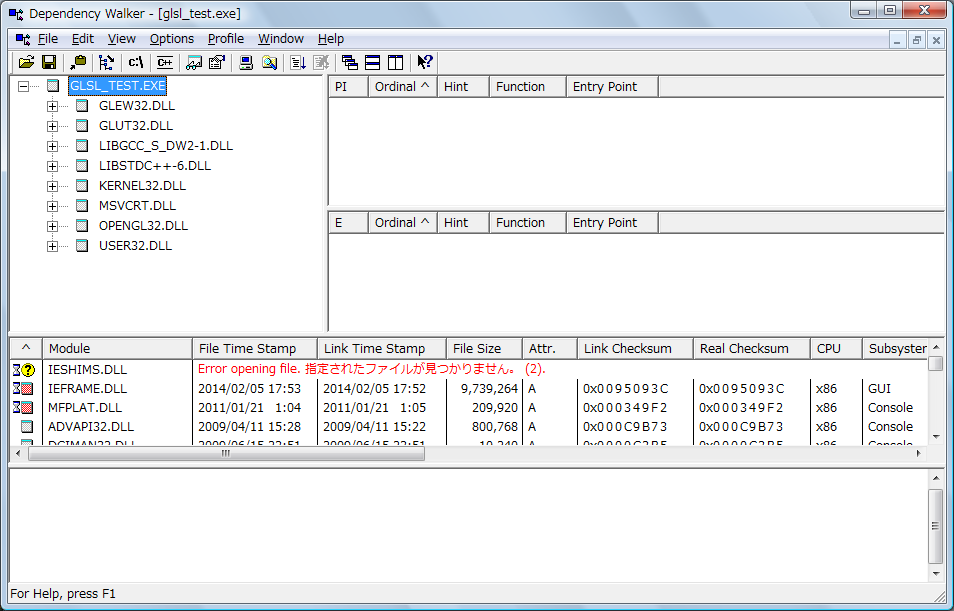Viewport: 954px width, 611px height.
Task: Expand the MSVCRT.DLL tree node
Action: pyautogui.click(x=52, y=206)
